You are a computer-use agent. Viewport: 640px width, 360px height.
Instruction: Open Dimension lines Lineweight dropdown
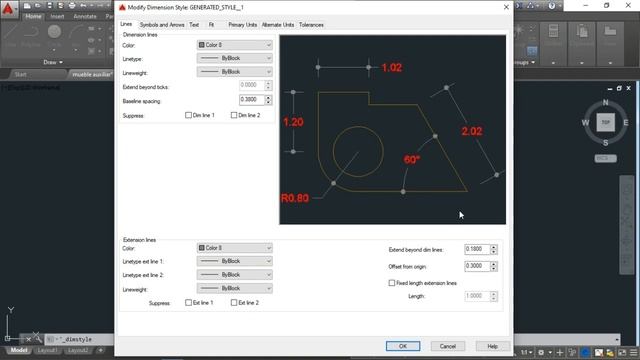235,72
